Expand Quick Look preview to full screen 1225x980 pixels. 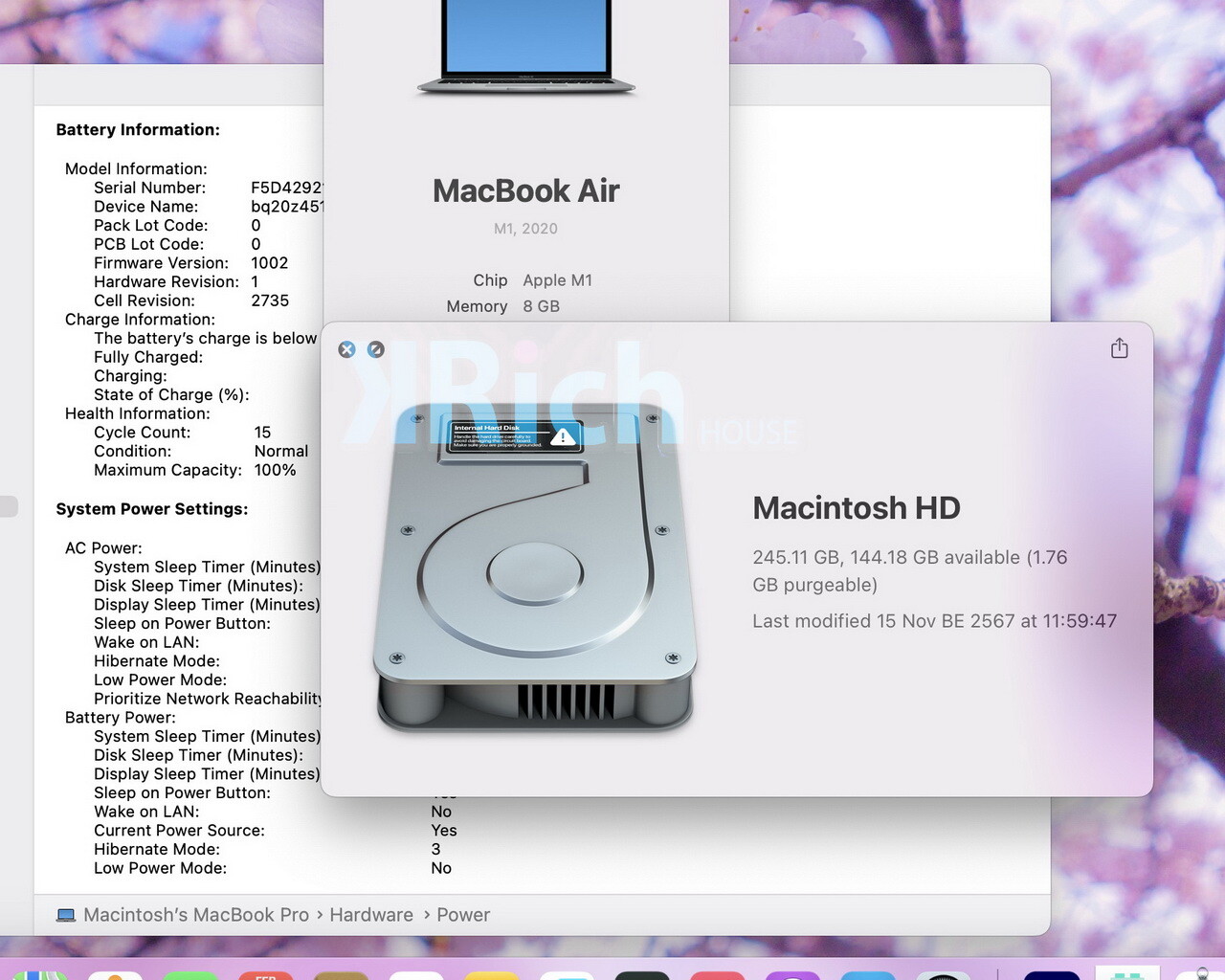(x=376, y=349)
